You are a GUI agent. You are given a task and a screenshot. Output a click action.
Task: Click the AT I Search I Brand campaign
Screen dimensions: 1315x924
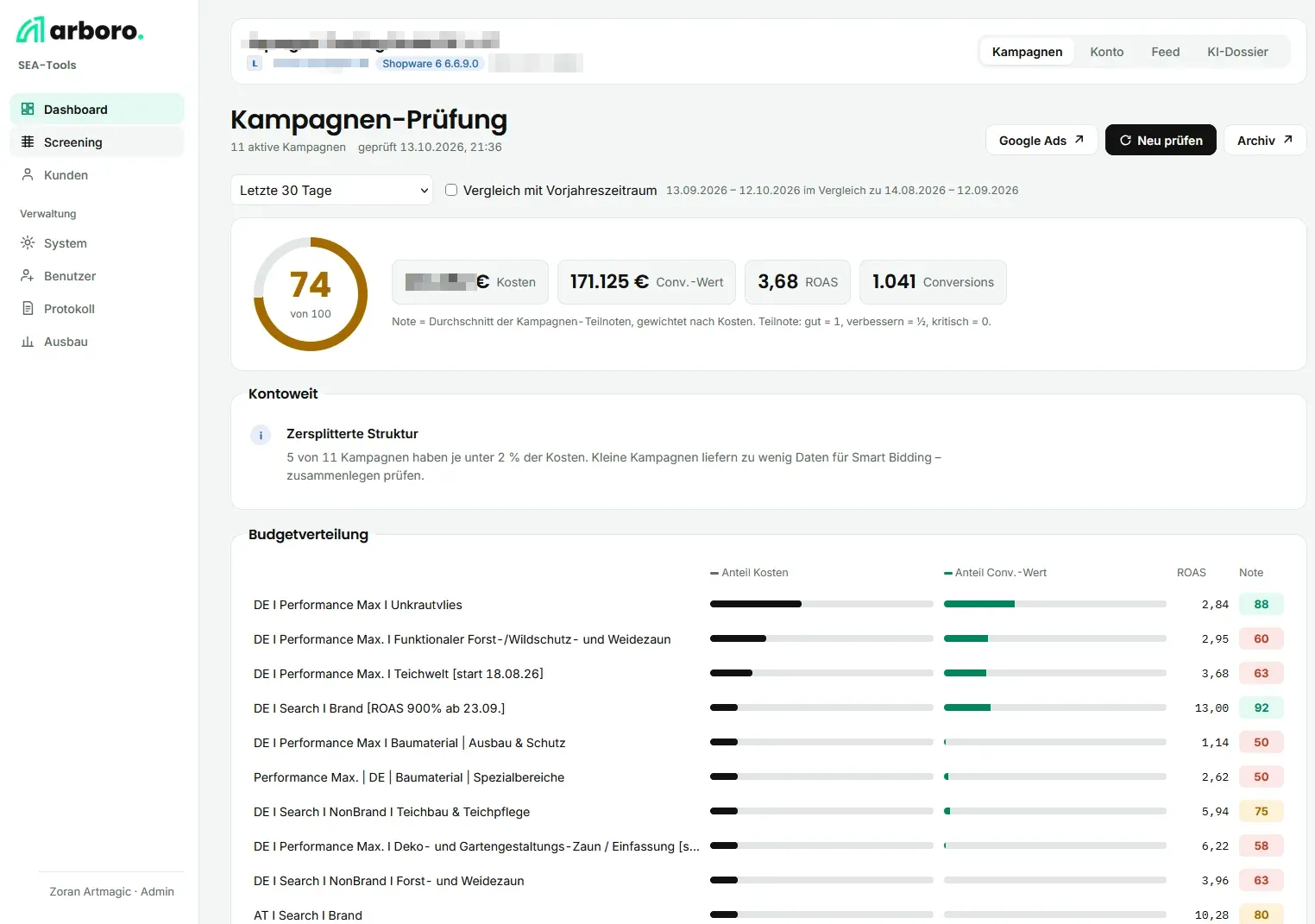pos(308,915)
